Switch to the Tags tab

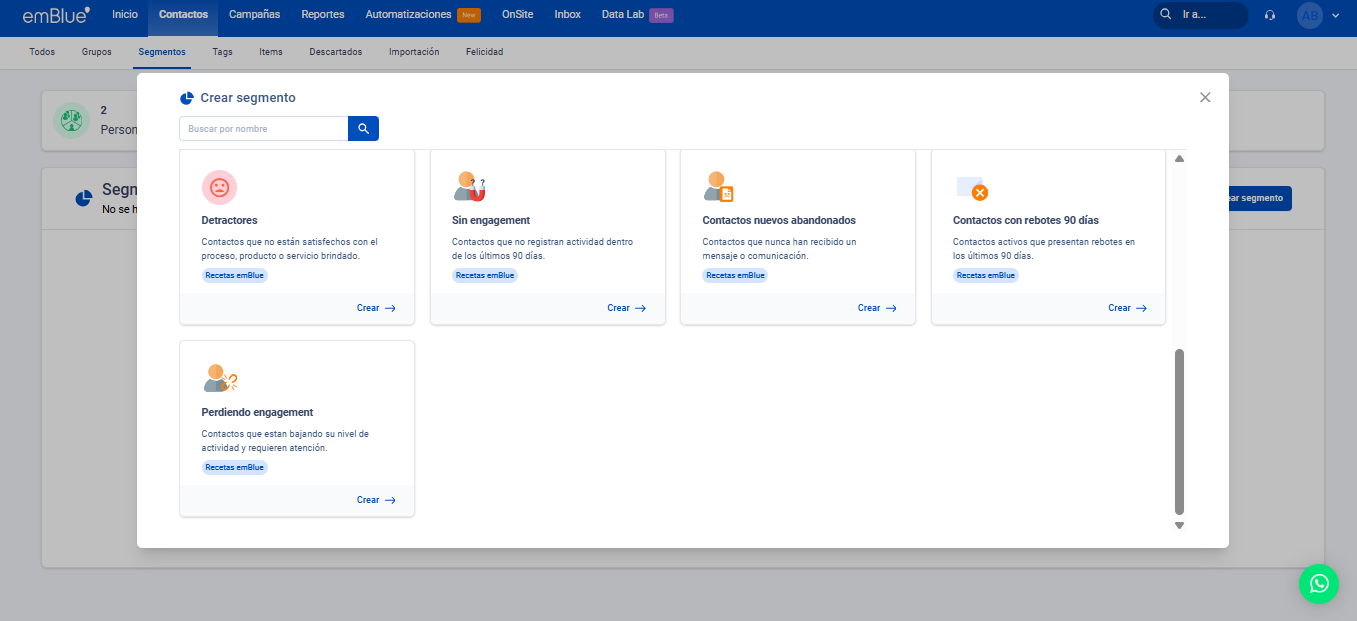tap(222, 52)
